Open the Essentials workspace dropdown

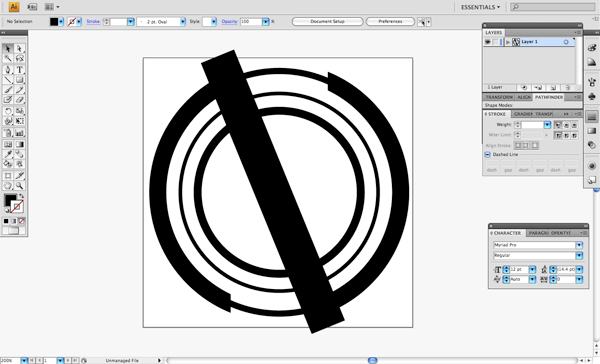(x=480, y=7)
